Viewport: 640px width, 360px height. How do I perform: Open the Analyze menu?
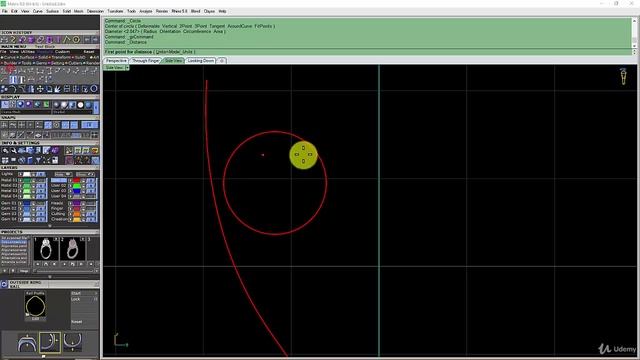(x=146, y=11)
